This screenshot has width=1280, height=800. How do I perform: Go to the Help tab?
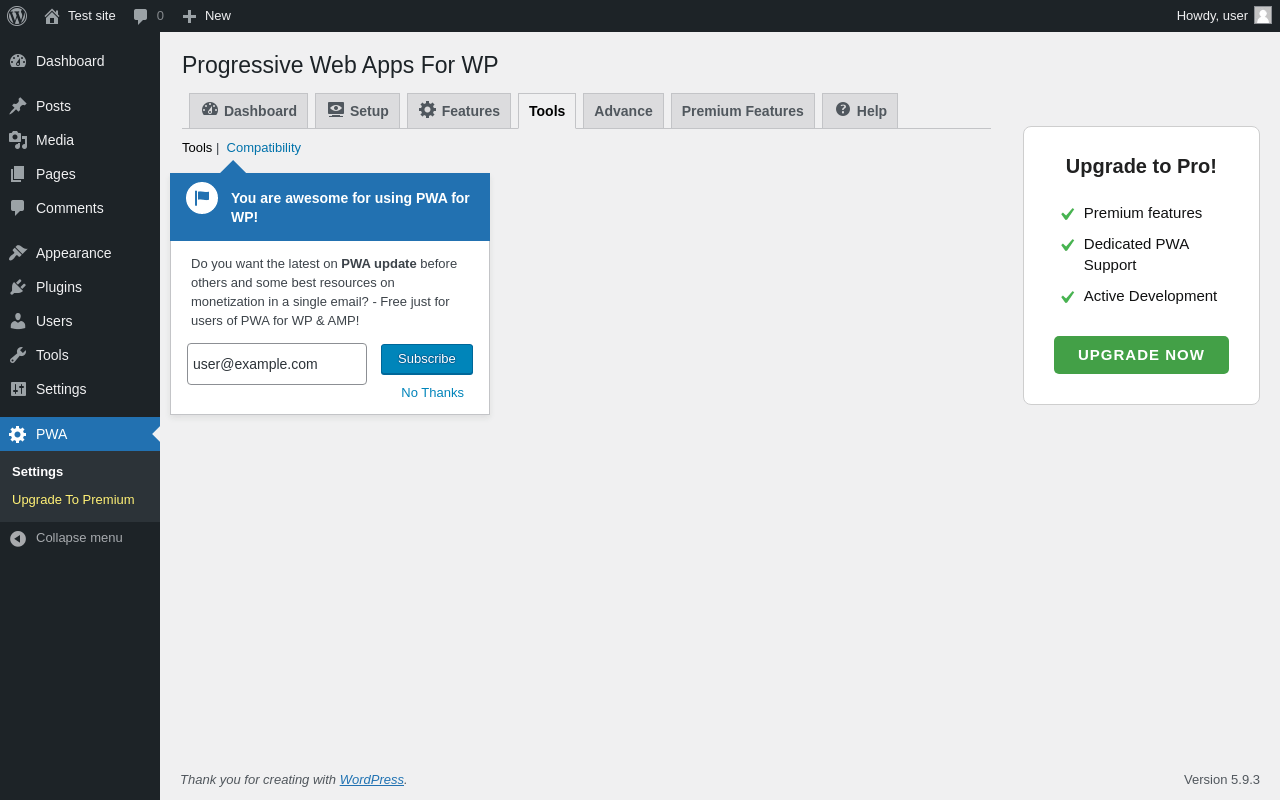[860, 111]
